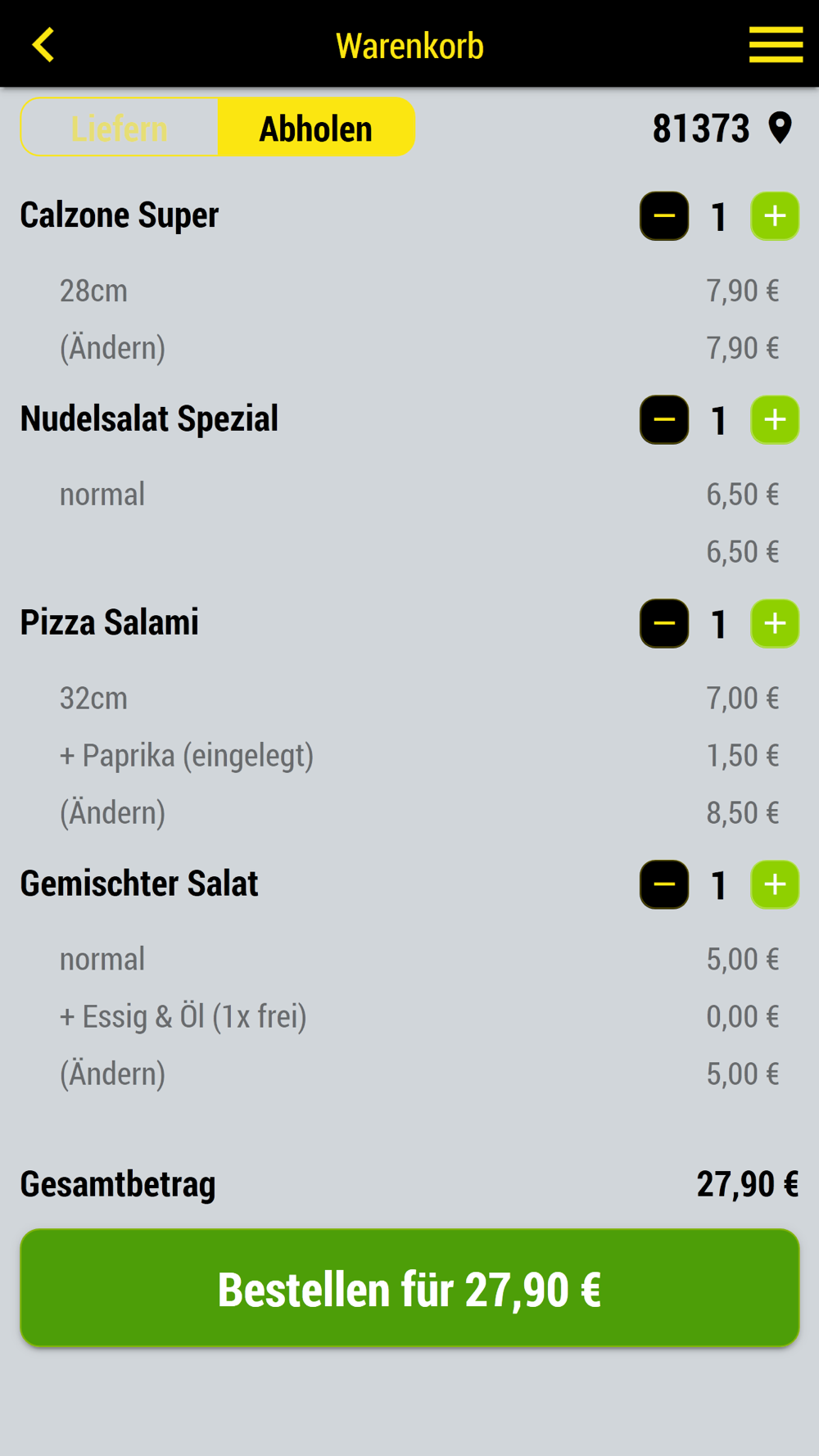The height and width of the screenshot is (1456, 819).
Task: Increase Calzone Super quantity
Action: coord(775,216)
